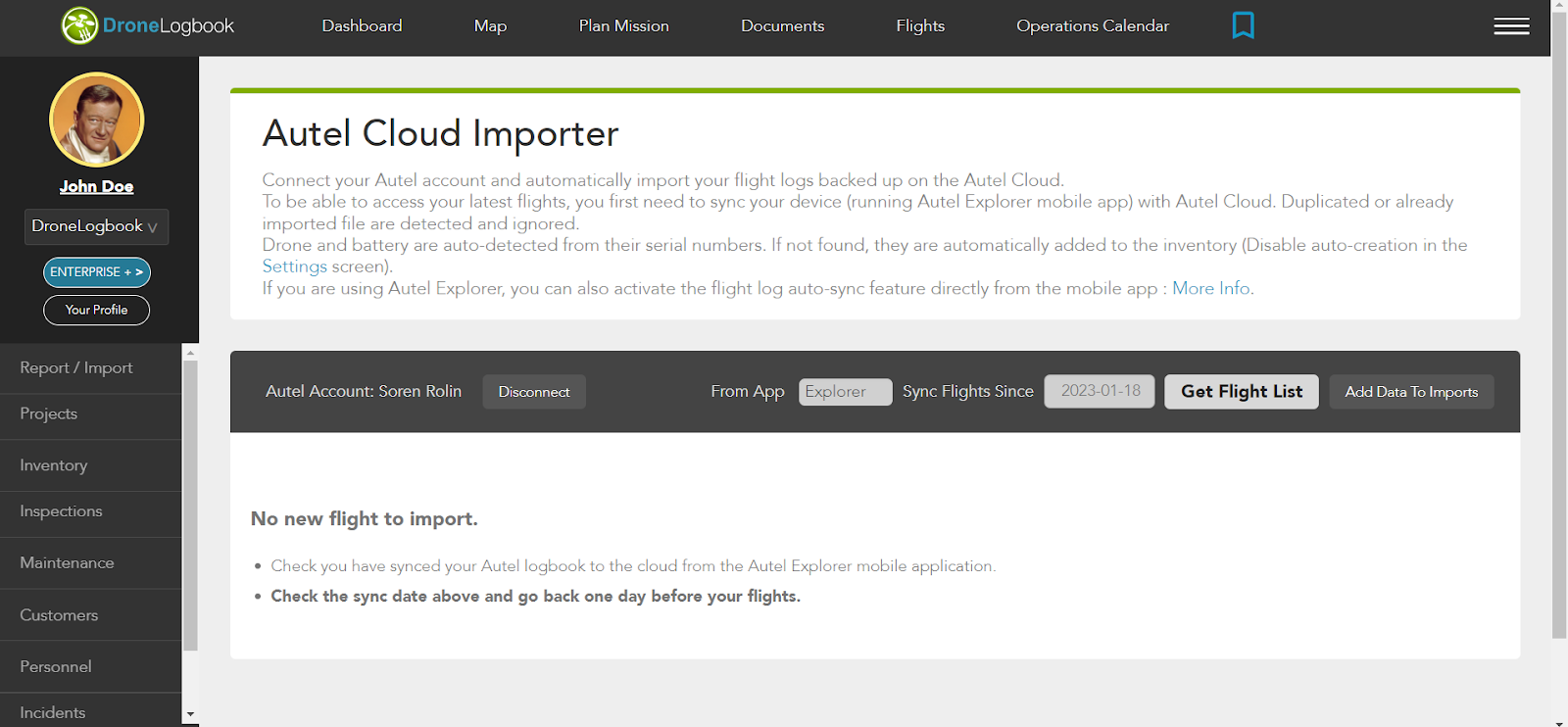Open the Operations Calendar
This screenshot has width=1568, height=727.
tap(1093, 25)
